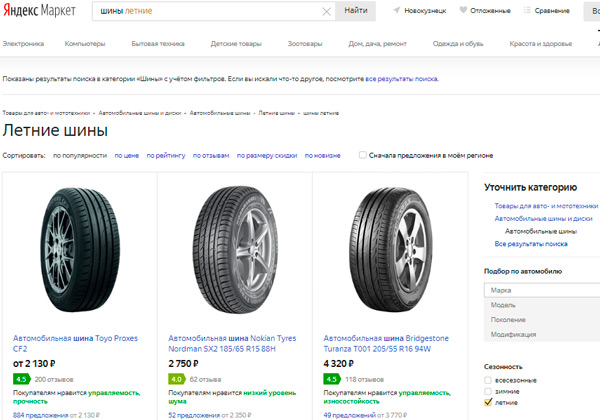
Task: Open the Электроника category tab
Action: (x=23, y=44)
